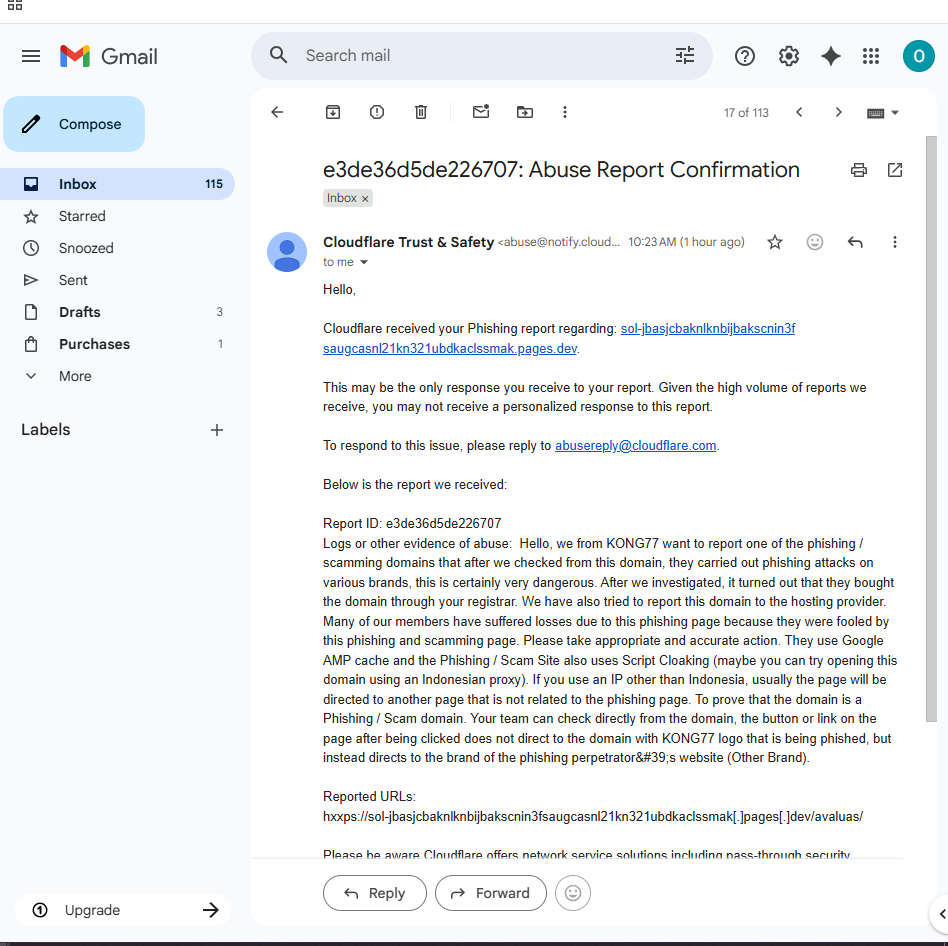The width and height of the screenshot is (948, 946).
Task: Expand More folders list
Action: point(117,376)
